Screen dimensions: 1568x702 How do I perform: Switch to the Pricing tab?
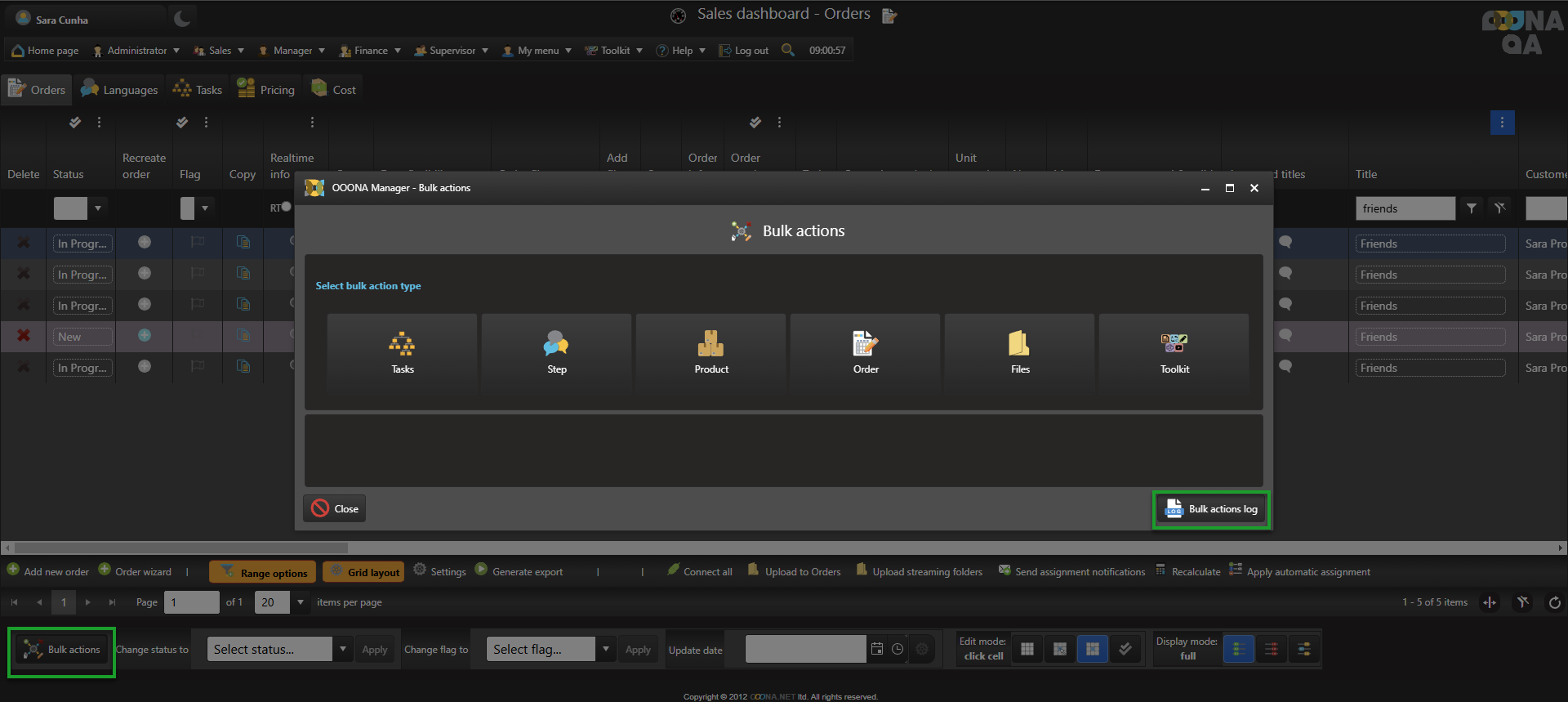click(x=266, y=90)
